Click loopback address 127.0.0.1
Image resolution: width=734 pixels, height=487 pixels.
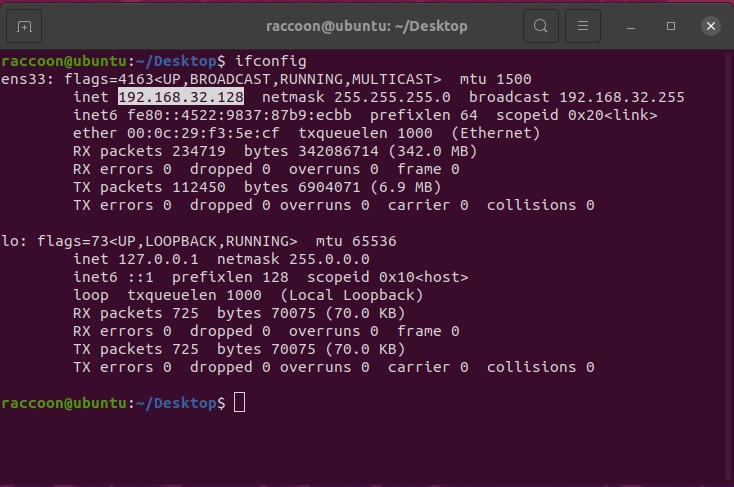[x=158, y=259]
